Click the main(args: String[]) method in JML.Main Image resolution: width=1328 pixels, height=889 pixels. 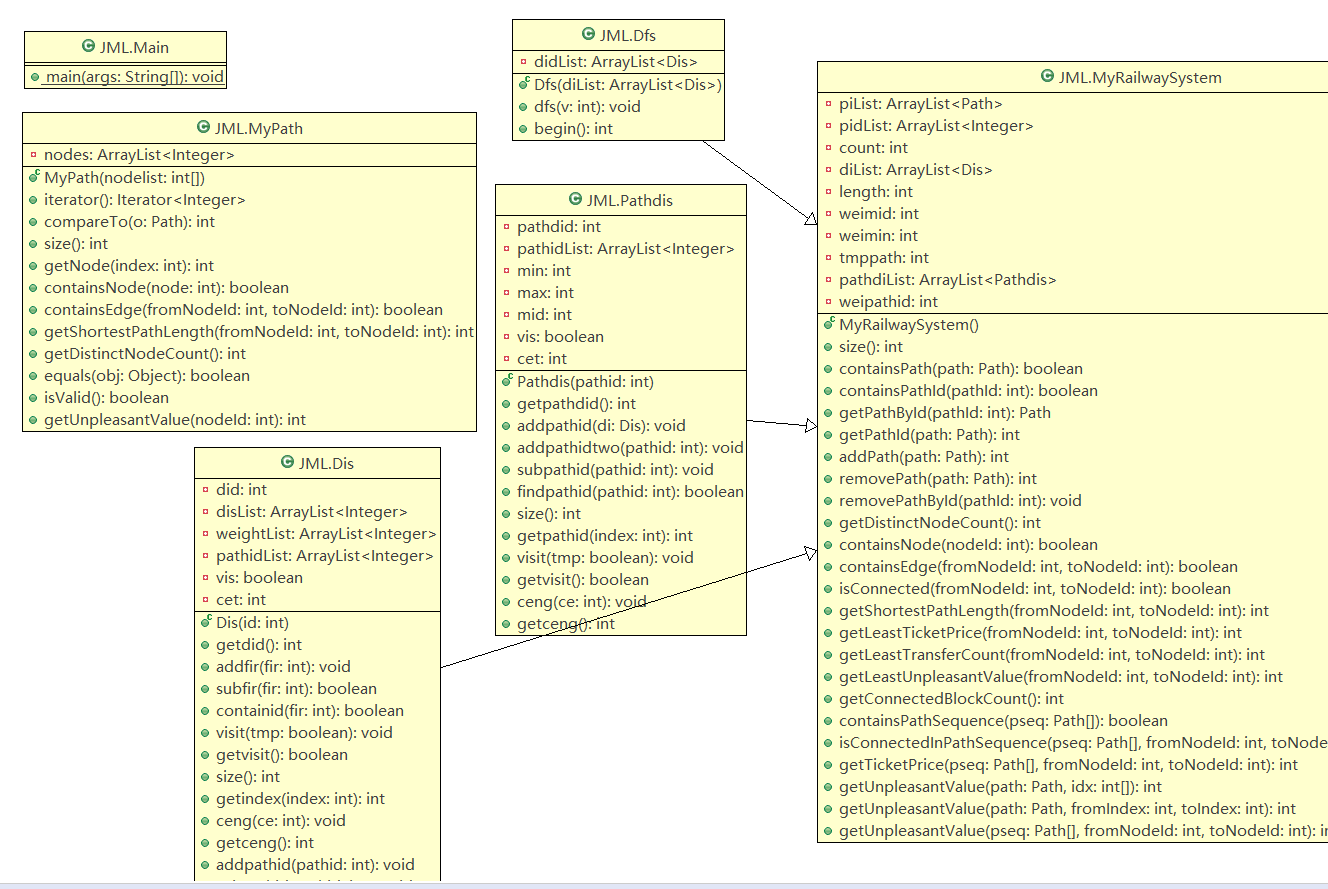tap(134, 77)
